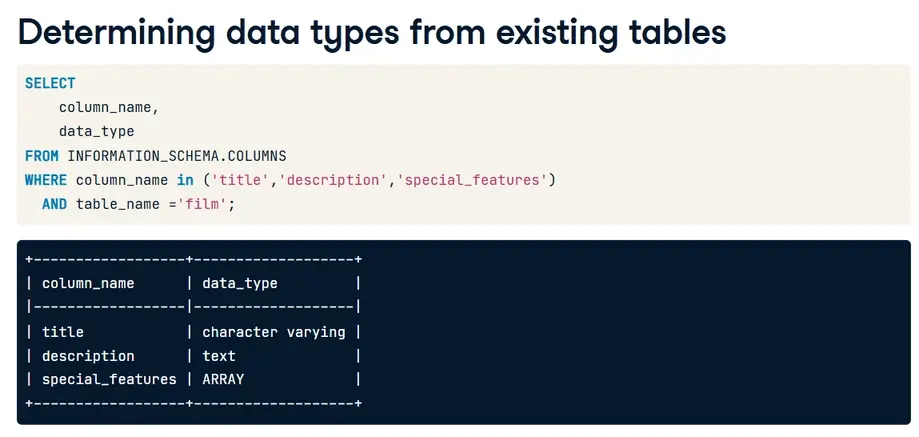Image resolution: width=919 pixels, height=437 pixels.
Task: Click the WHERE keyword in the query
Action: (x=46, y=180)
